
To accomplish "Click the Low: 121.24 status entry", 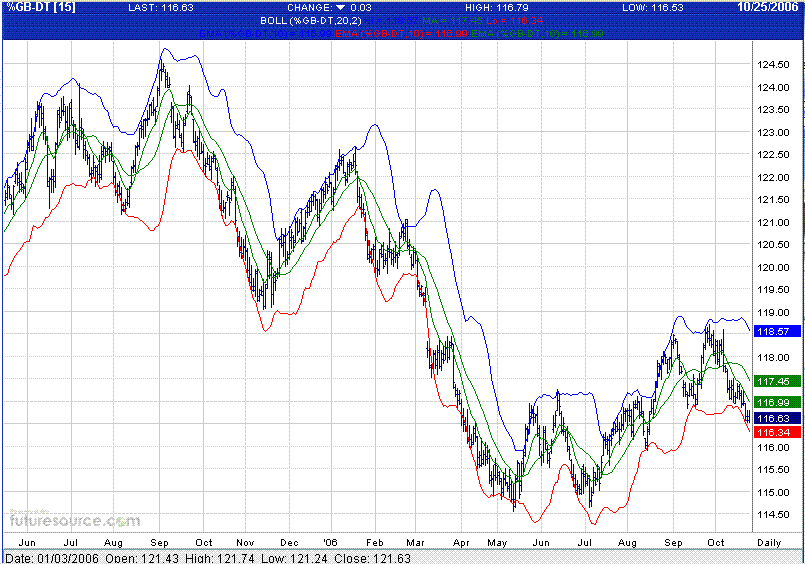I will (294, 558).
